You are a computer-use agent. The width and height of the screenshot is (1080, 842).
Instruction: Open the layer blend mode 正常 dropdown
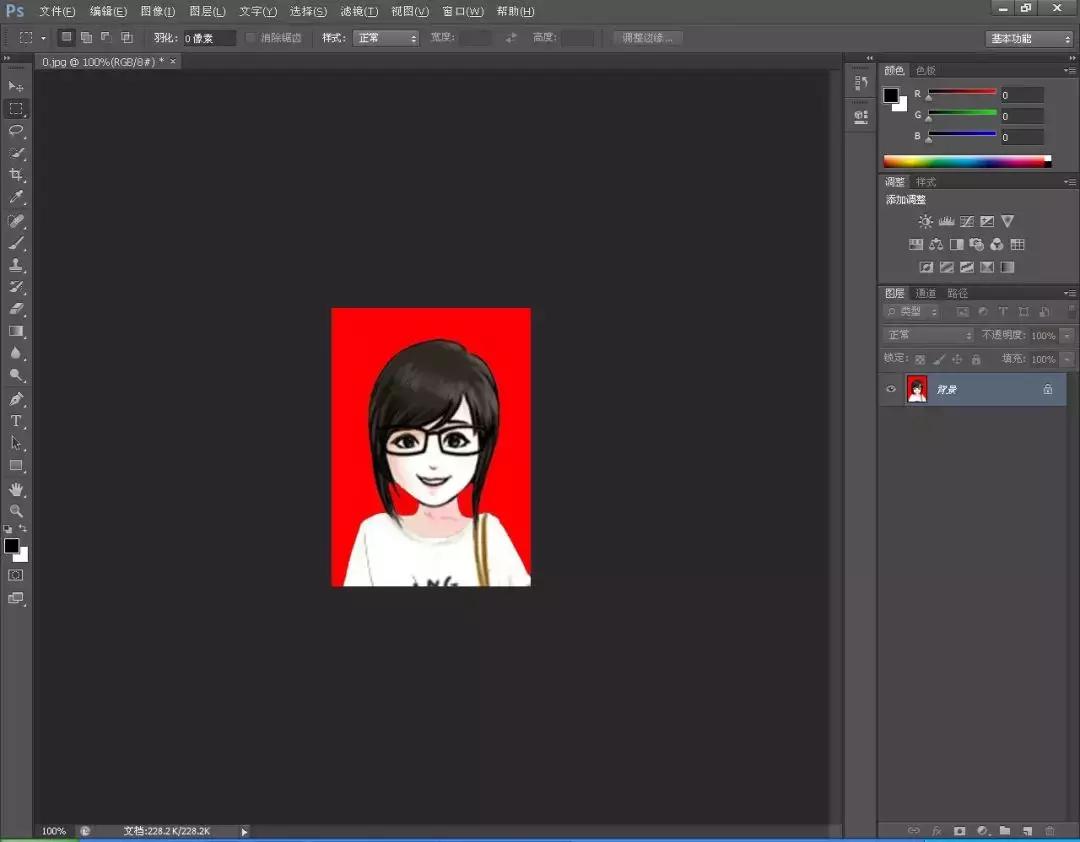click(x=928, y=335)
